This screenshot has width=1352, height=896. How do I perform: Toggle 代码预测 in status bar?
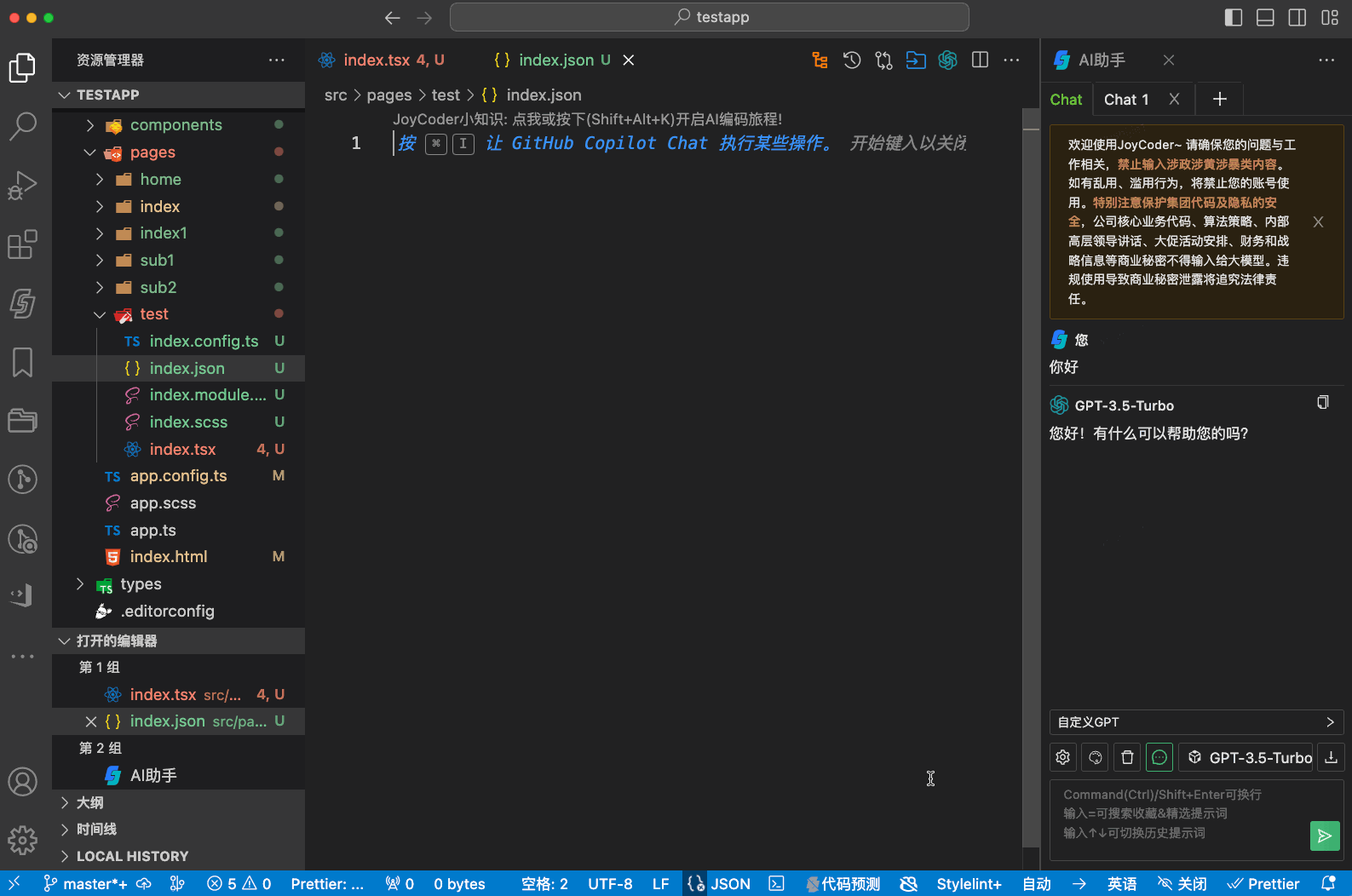tap(843, 884)
